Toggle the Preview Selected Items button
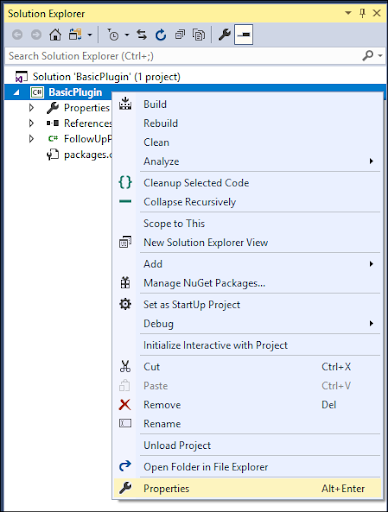The image size is (388, 512). 244,34
